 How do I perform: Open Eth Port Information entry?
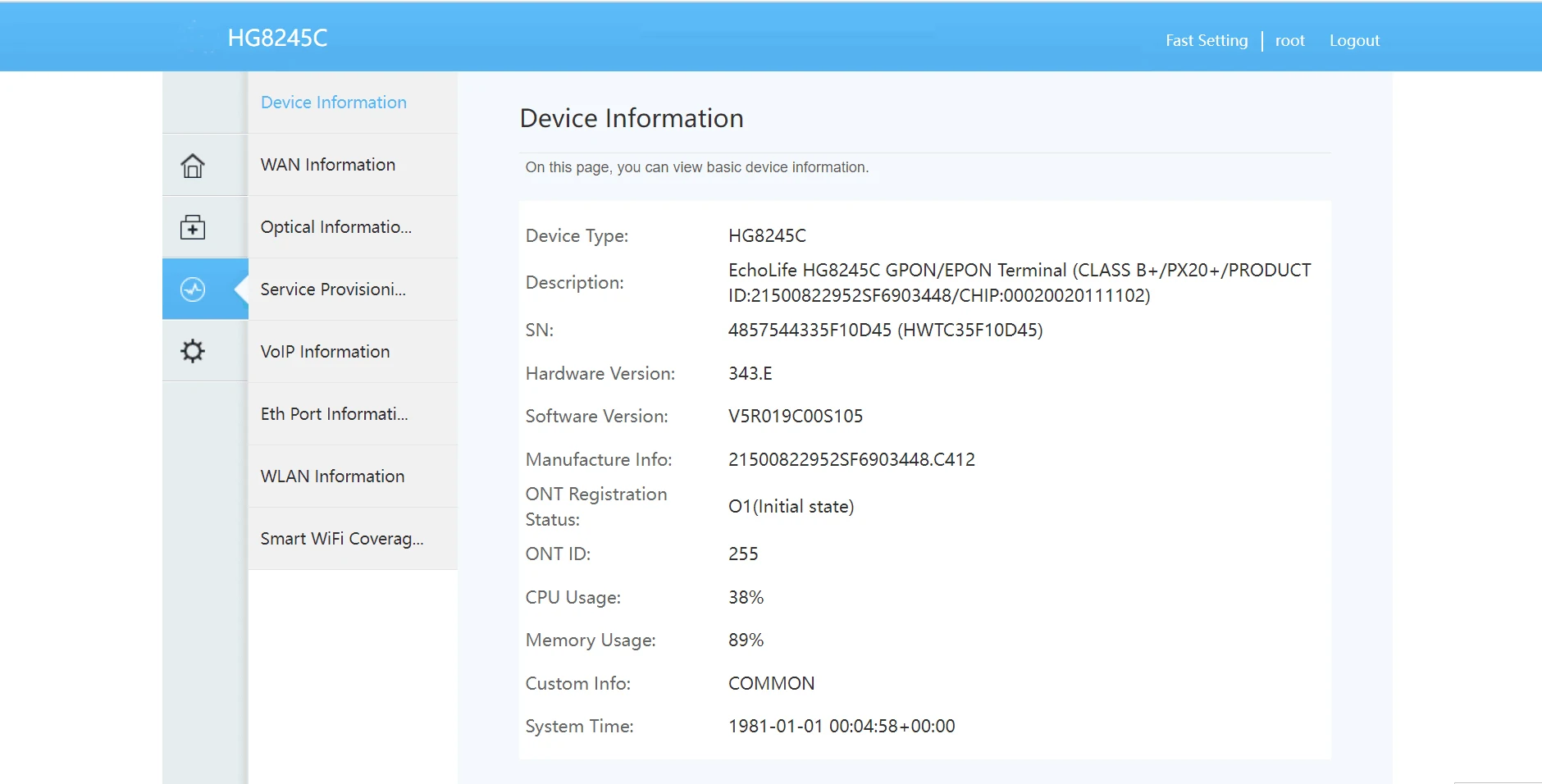click(x=334, y=414)
